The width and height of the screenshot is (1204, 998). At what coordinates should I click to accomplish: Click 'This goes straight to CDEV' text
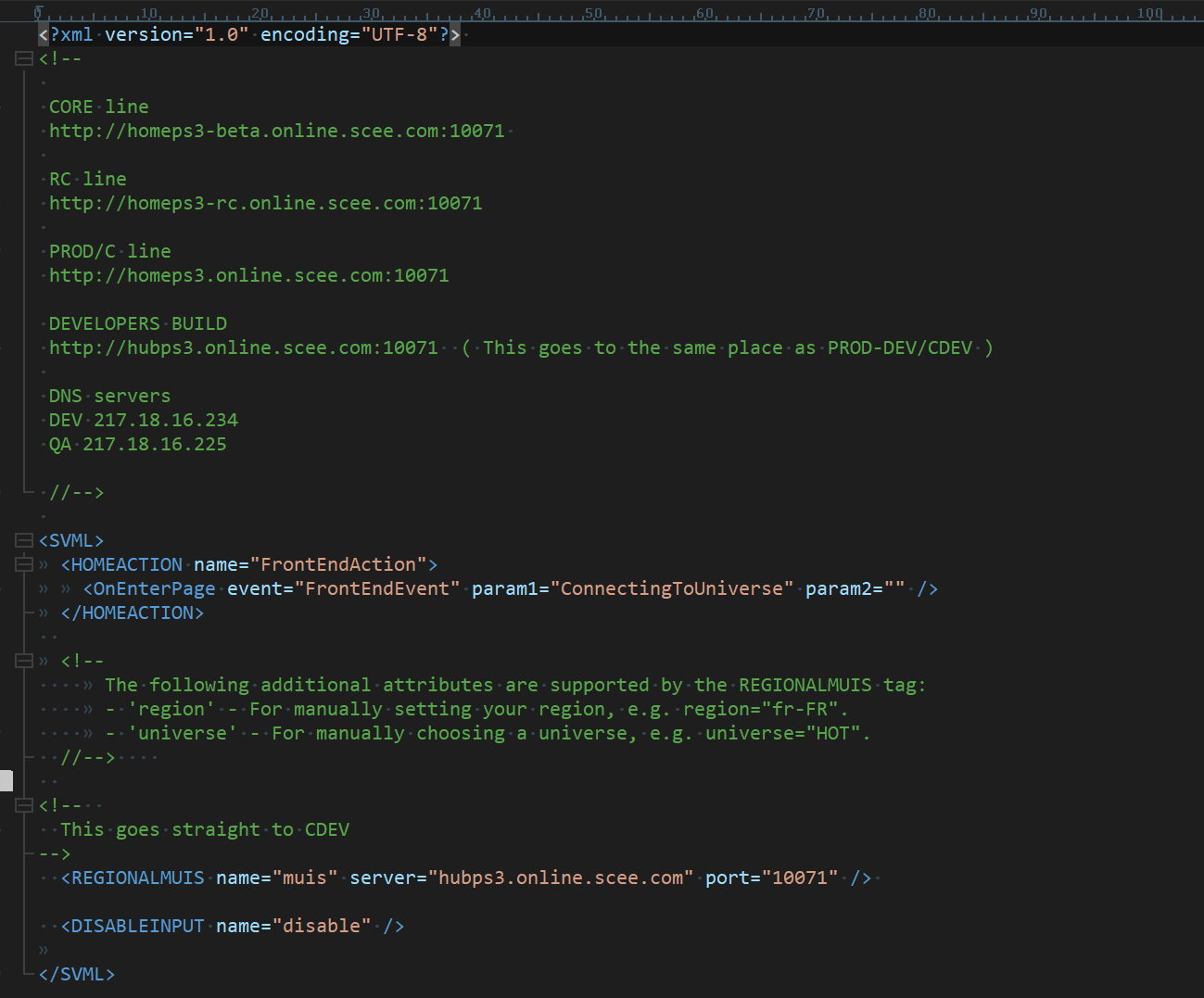(x=205, y=829)
